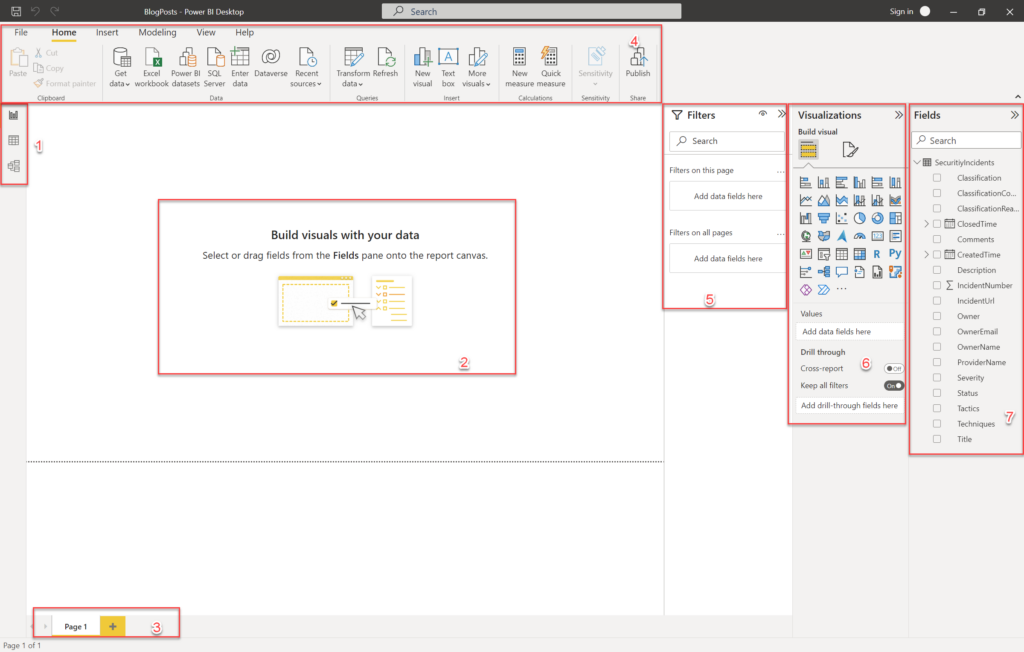Select the Pie chart visualization
Image resolution: width=1024 pixels, height=652 pixels.
859,218
